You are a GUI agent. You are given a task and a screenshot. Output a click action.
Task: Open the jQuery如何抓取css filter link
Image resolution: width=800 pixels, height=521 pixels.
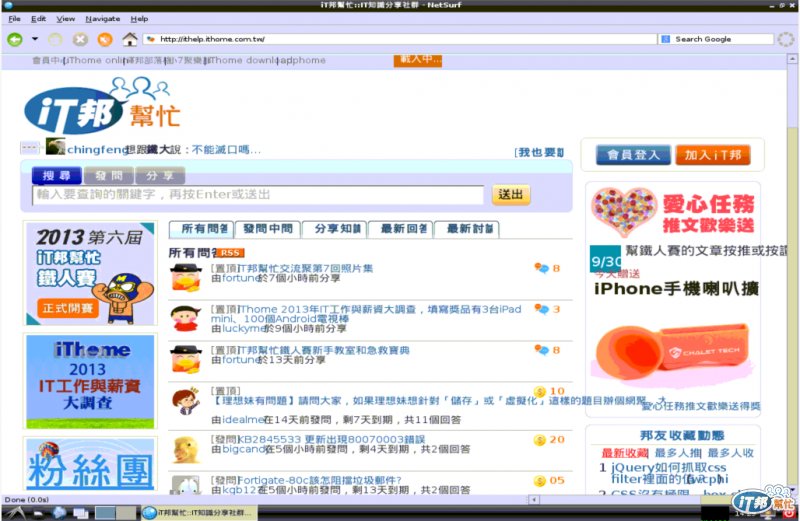click(669, 473)
